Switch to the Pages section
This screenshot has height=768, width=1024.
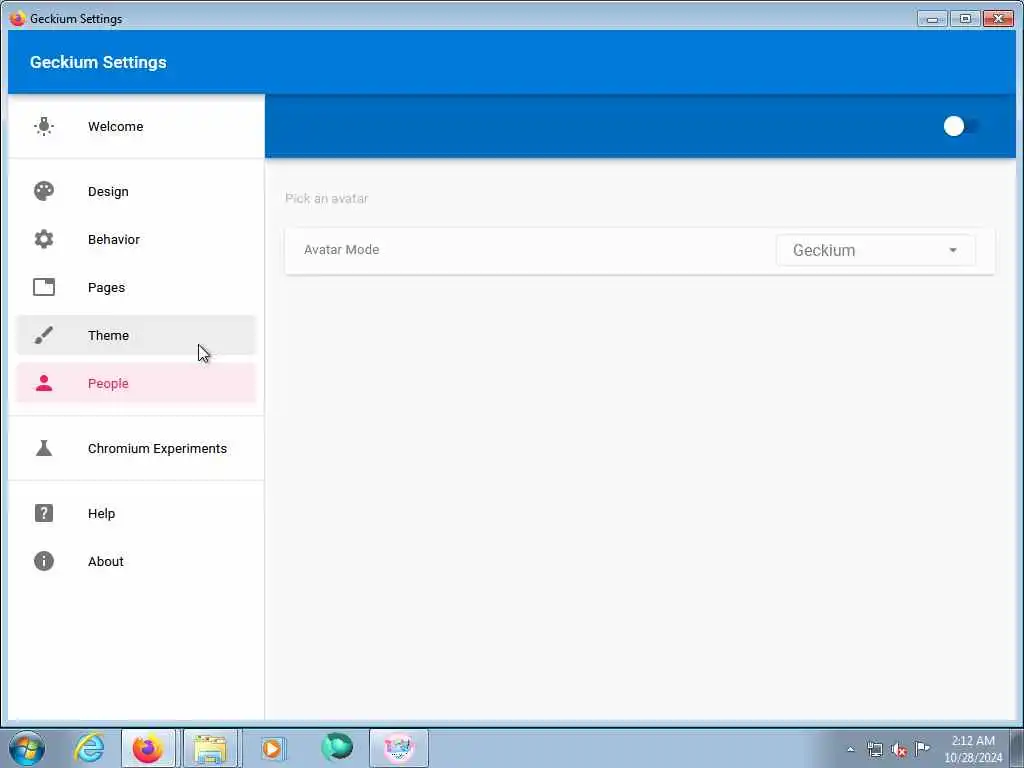coord(136,287)
